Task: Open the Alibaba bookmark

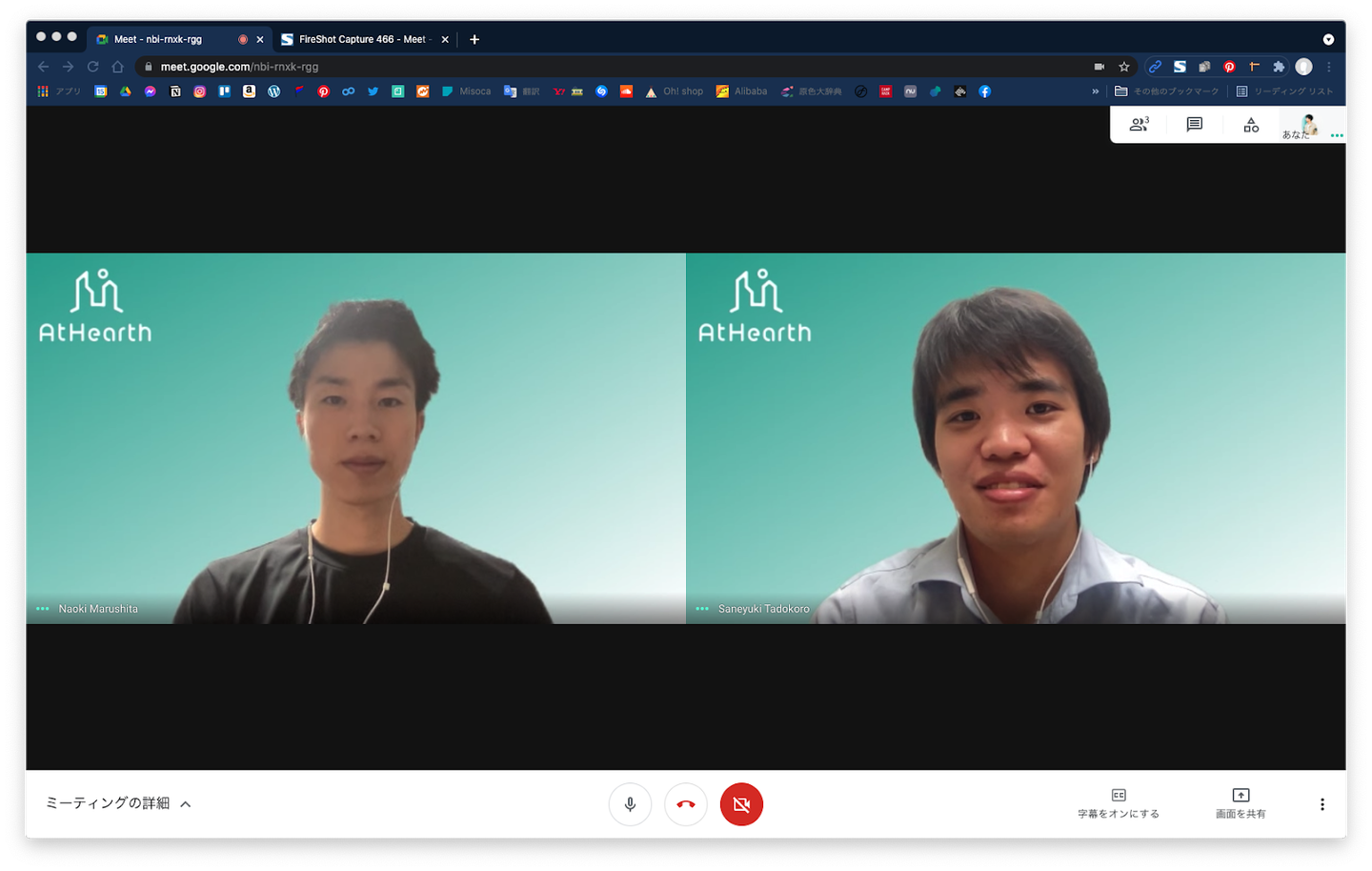Action: click(x=742, y=91)
